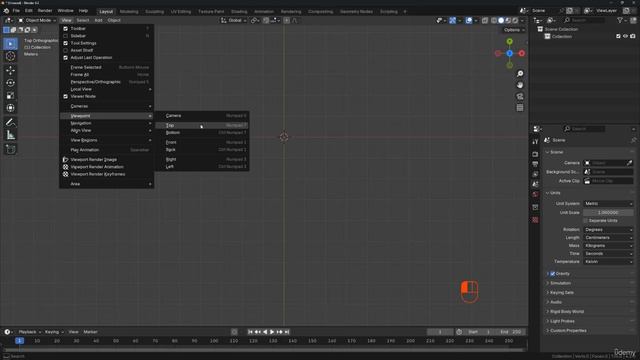Open the Navigation submenu
The width and height of the screenshot is (640, 360).
pyautogui.click(x=107, y=123)
